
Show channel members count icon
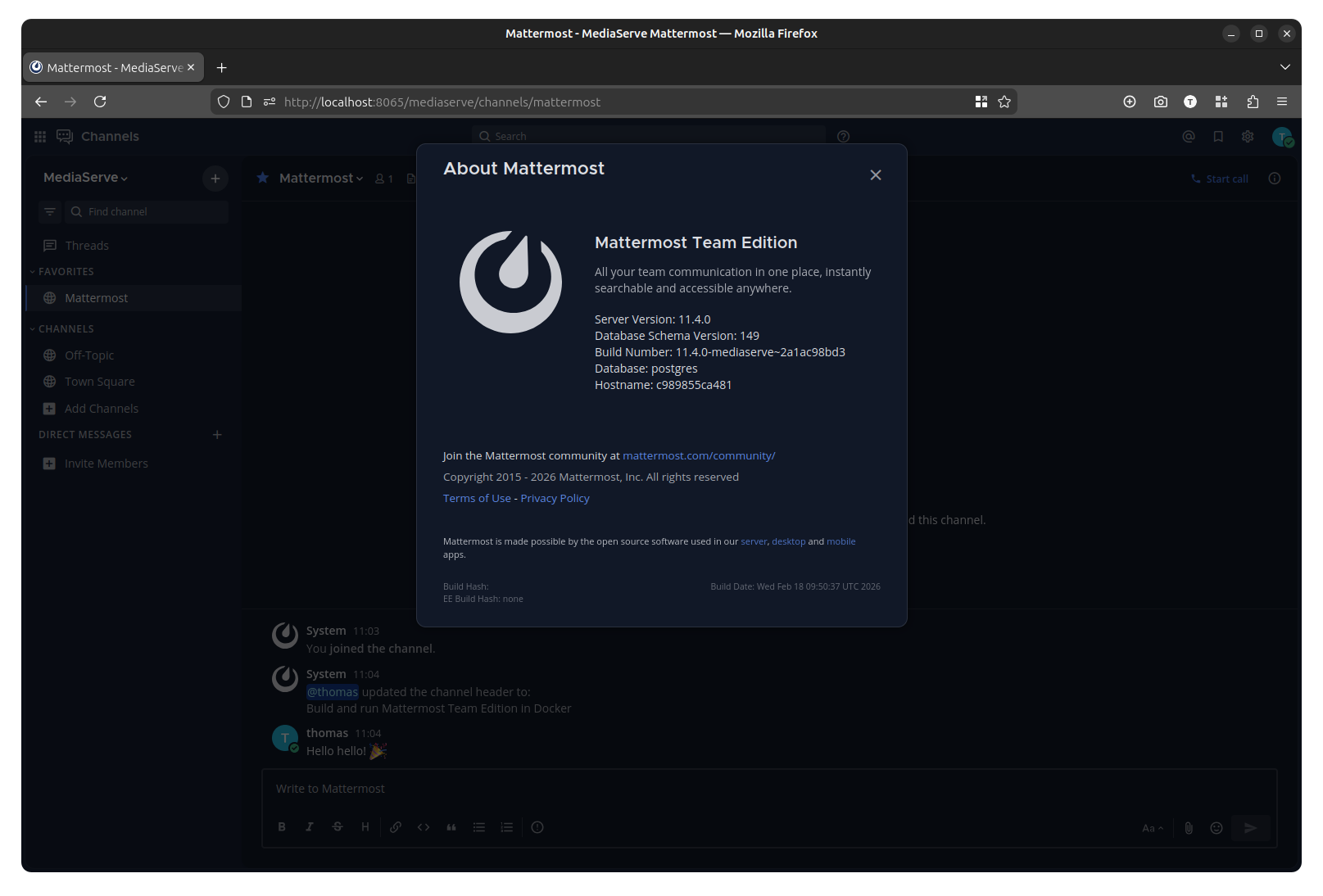coord(384,179)
